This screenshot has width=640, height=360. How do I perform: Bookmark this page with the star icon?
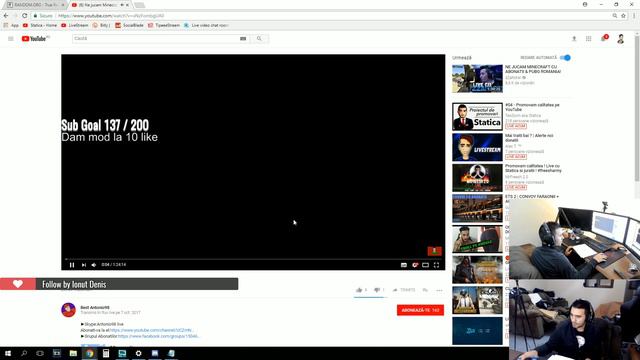coord(623,16)
